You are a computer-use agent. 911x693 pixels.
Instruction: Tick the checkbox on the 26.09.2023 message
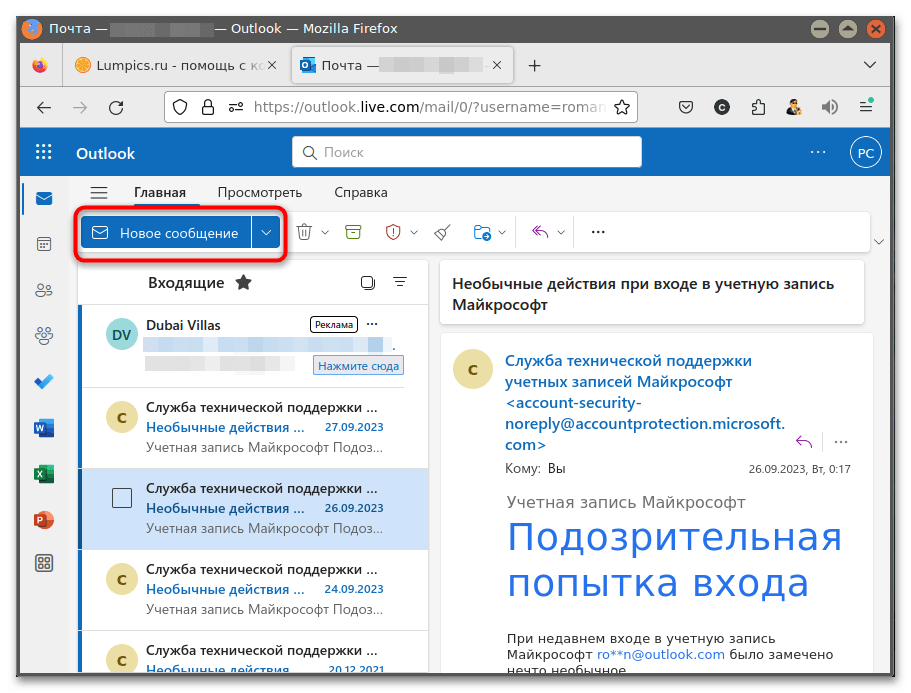[x=122, y=498]
